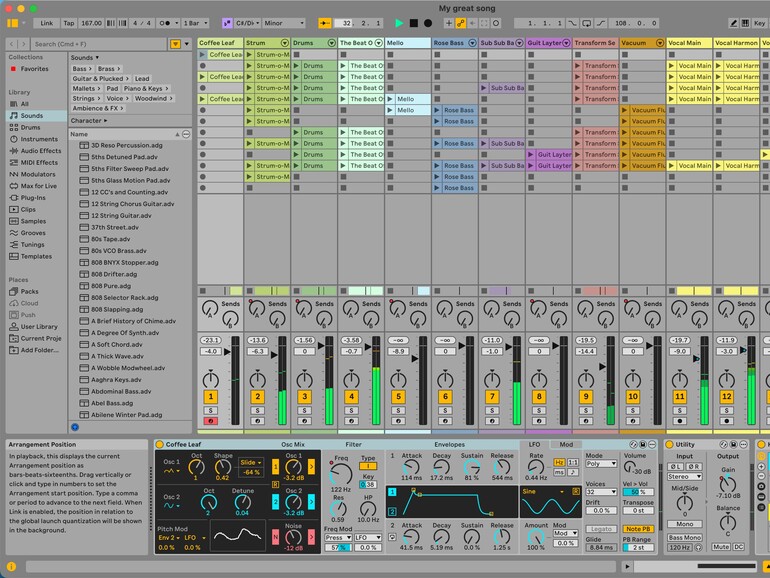Screen dimensions: 770x578
Task: Open the Poly mode dropdown
Action: coord(601,464)
